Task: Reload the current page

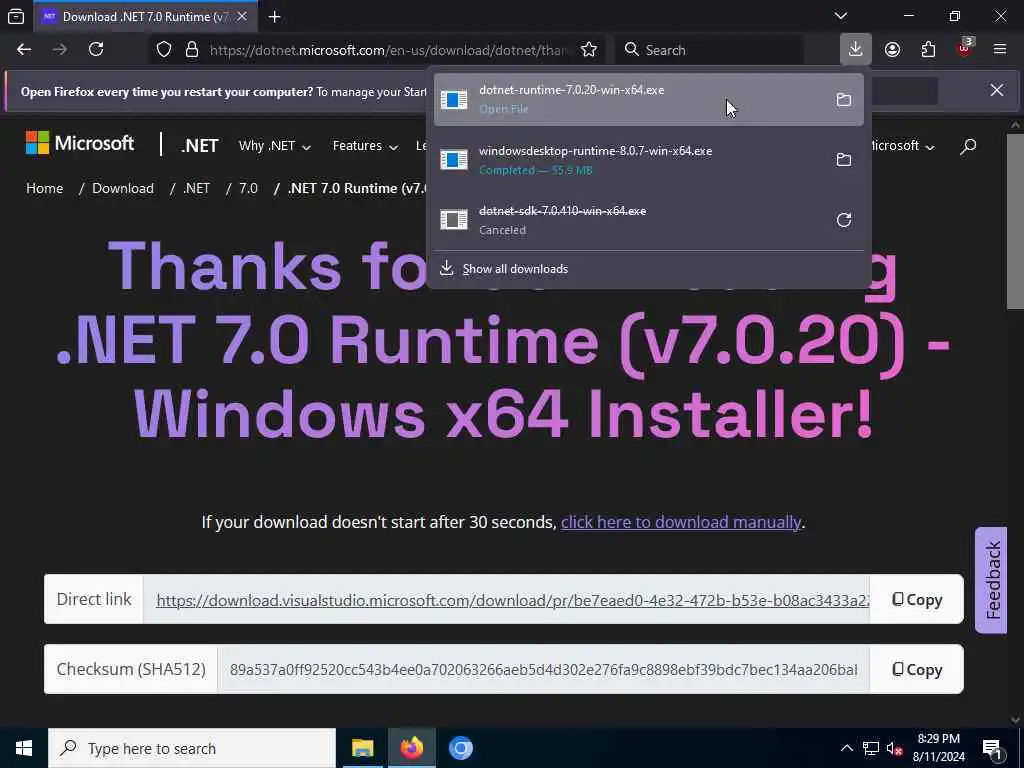Action: [x=96, y=50]
